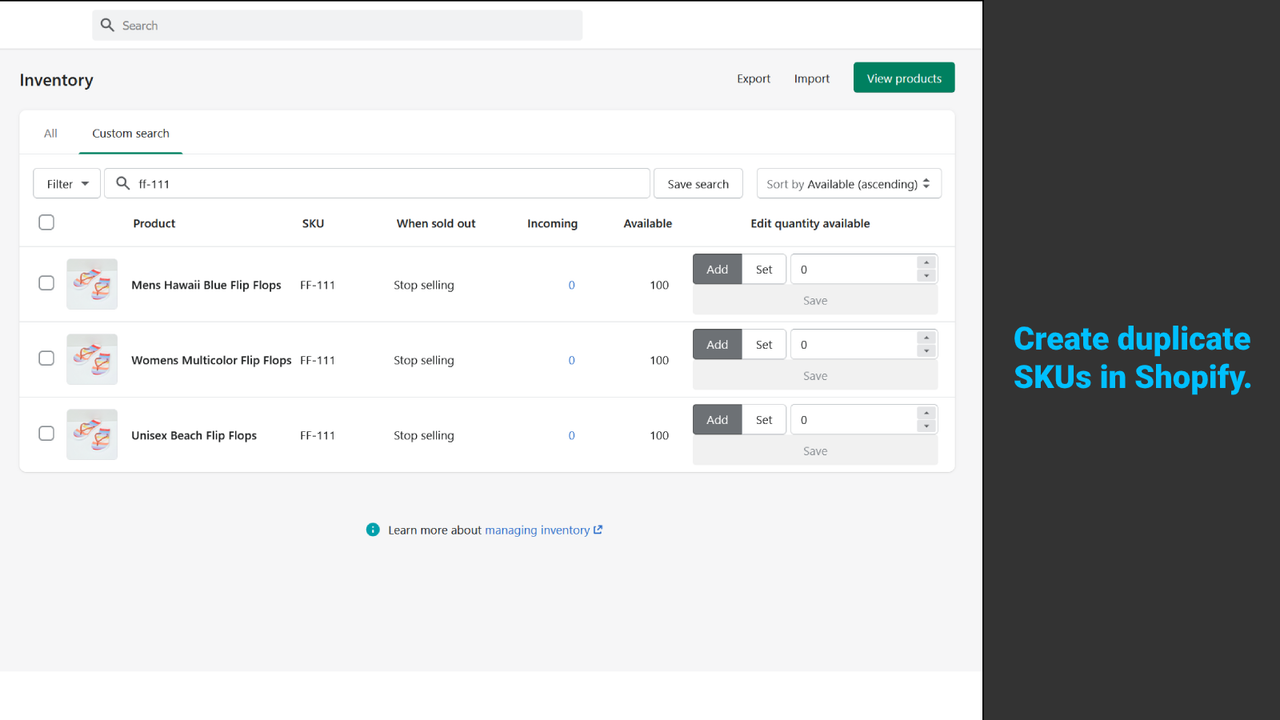Increment quantity using the up stepper arrow

927,263
